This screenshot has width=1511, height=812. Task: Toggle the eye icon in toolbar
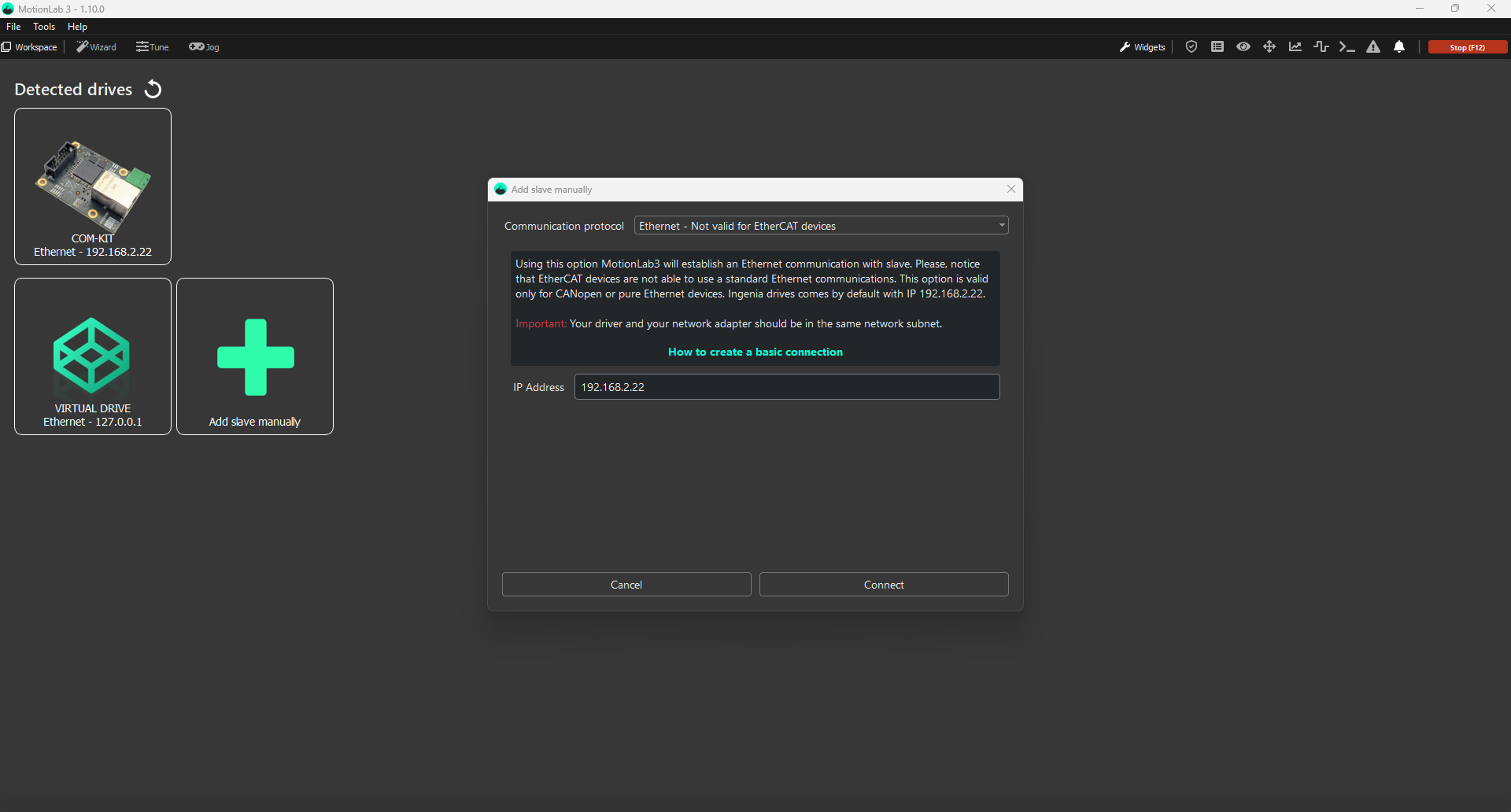pyautogui.click(x=1243, y=47)
